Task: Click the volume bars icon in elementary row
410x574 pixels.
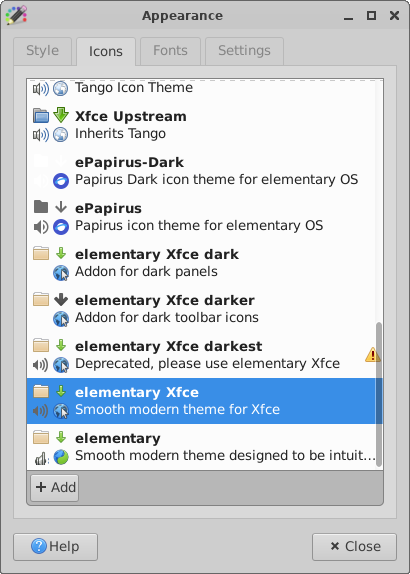Action: click(41, 458)
